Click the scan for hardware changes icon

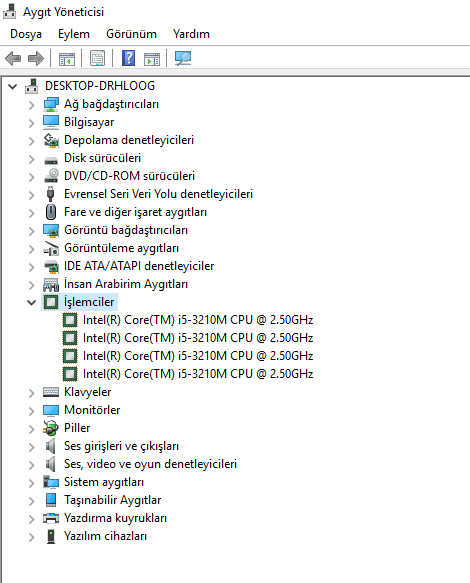183,58
